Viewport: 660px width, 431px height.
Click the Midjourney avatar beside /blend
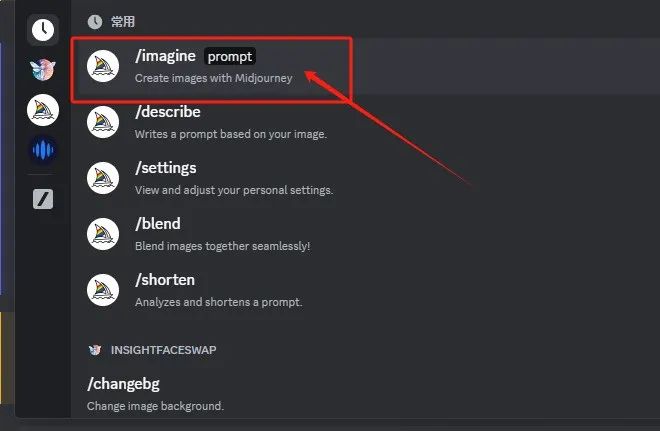point(103,234)
